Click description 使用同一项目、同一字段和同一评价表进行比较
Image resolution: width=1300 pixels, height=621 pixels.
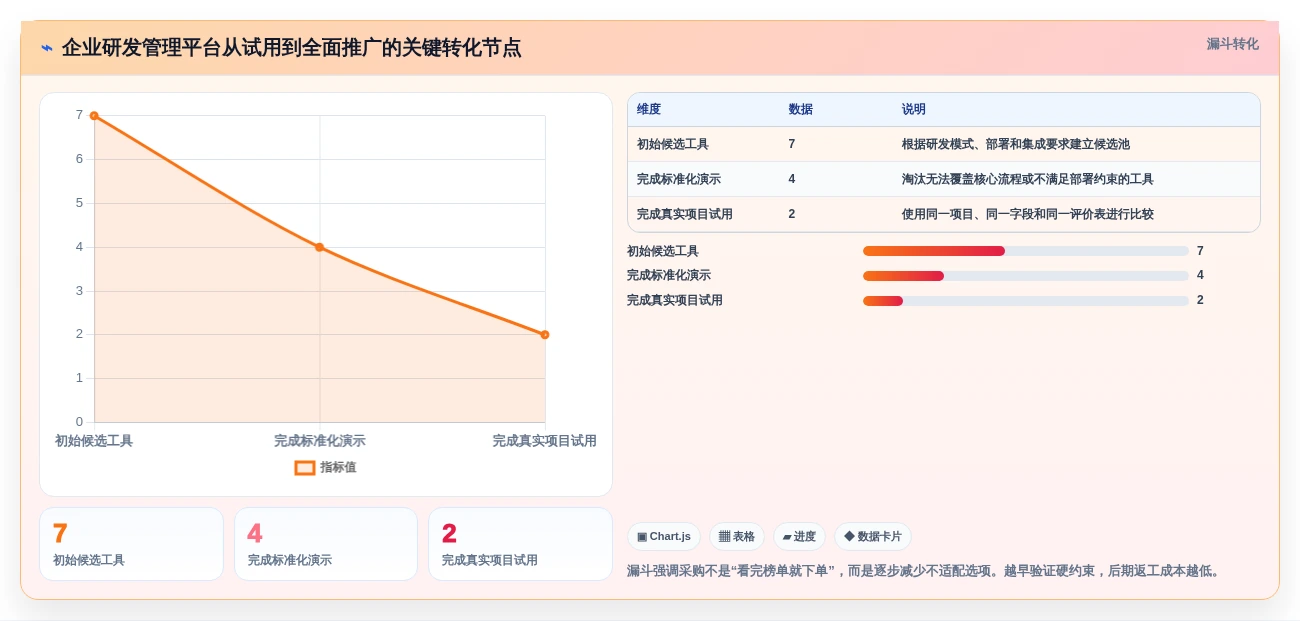(1028, 215)
